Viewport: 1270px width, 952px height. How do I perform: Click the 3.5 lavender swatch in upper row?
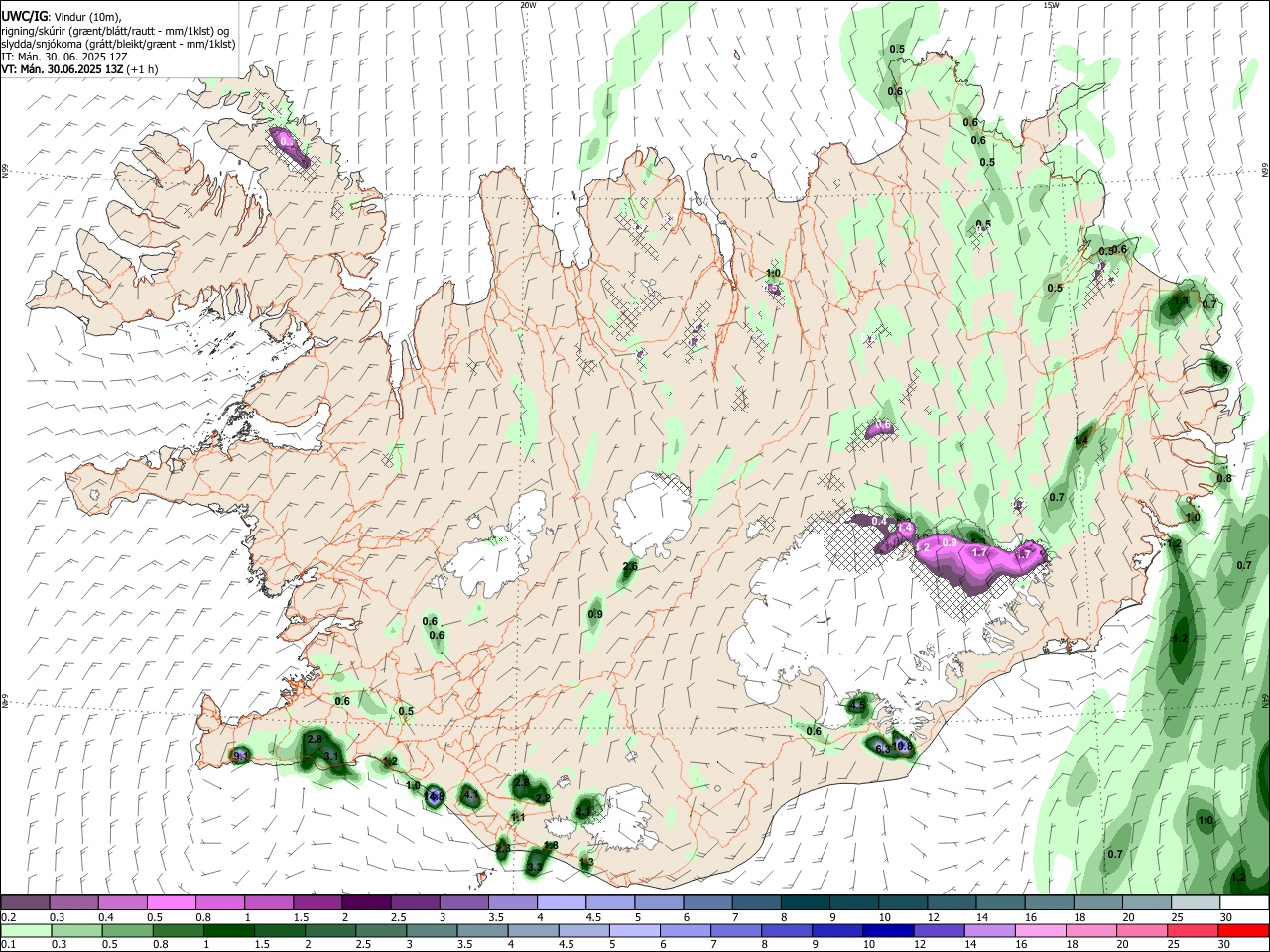click(x=513, y=903)
